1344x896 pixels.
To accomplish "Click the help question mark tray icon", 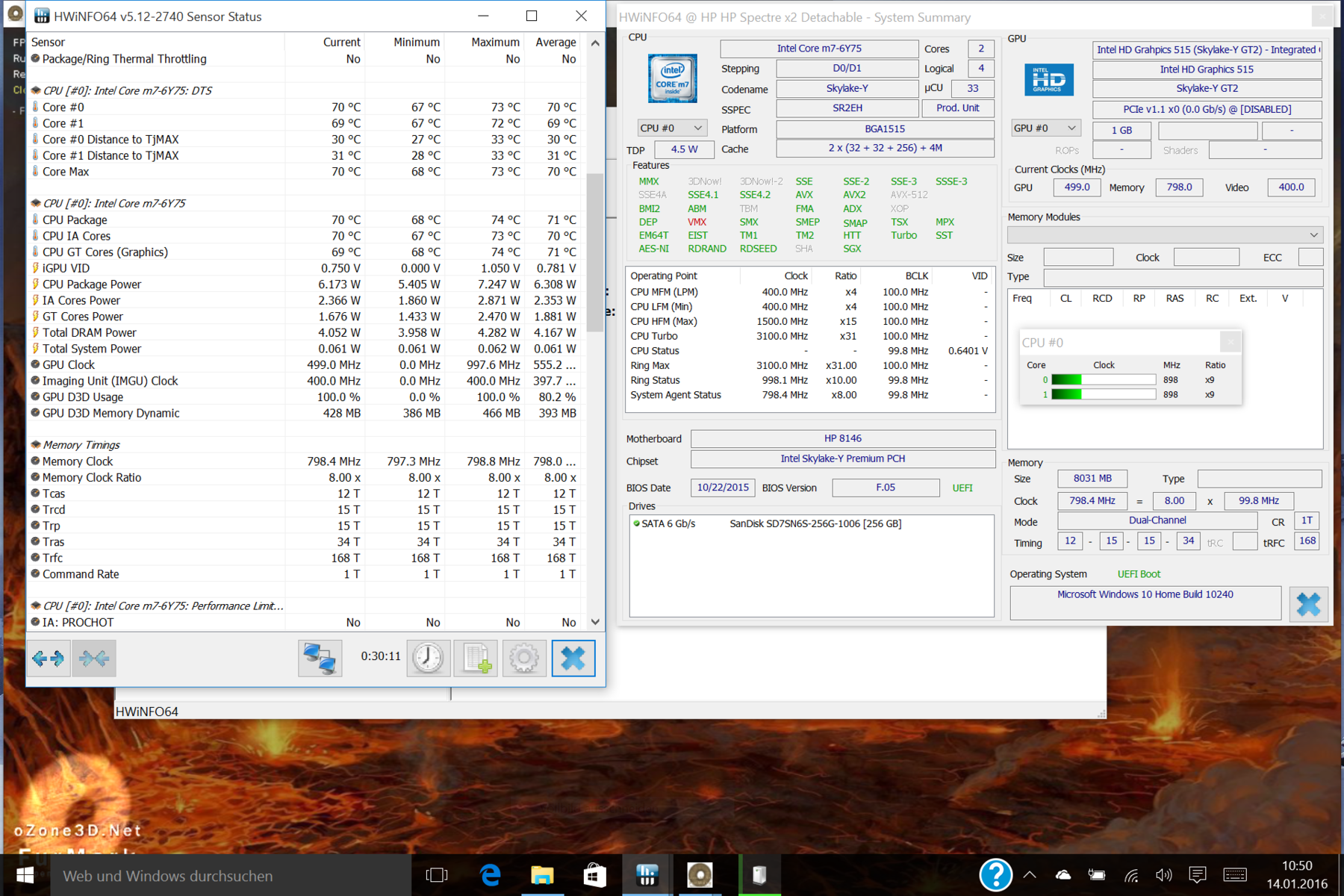I will point(995,875).
